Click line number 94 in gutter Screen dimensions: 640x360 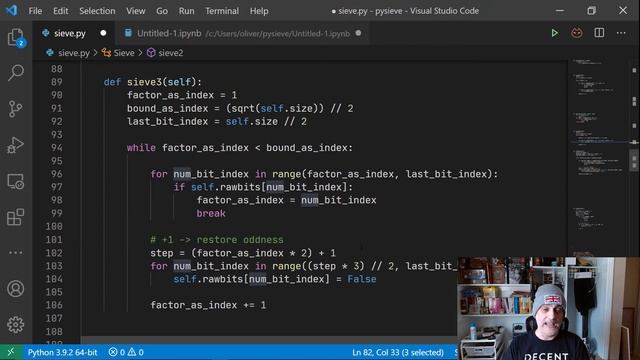[x=57, y=148]
